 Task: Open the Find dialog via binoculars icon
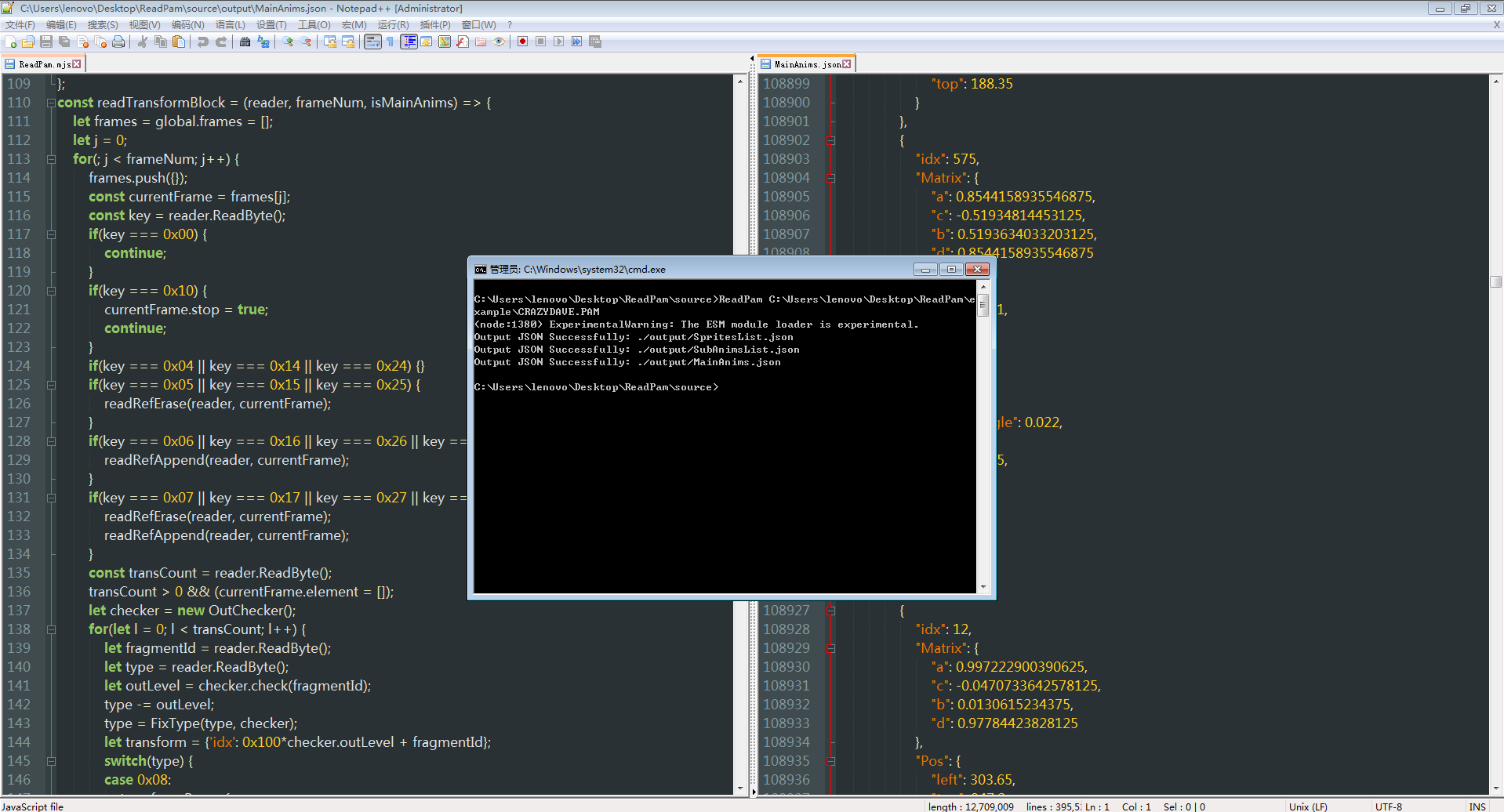tap(245, 42)
